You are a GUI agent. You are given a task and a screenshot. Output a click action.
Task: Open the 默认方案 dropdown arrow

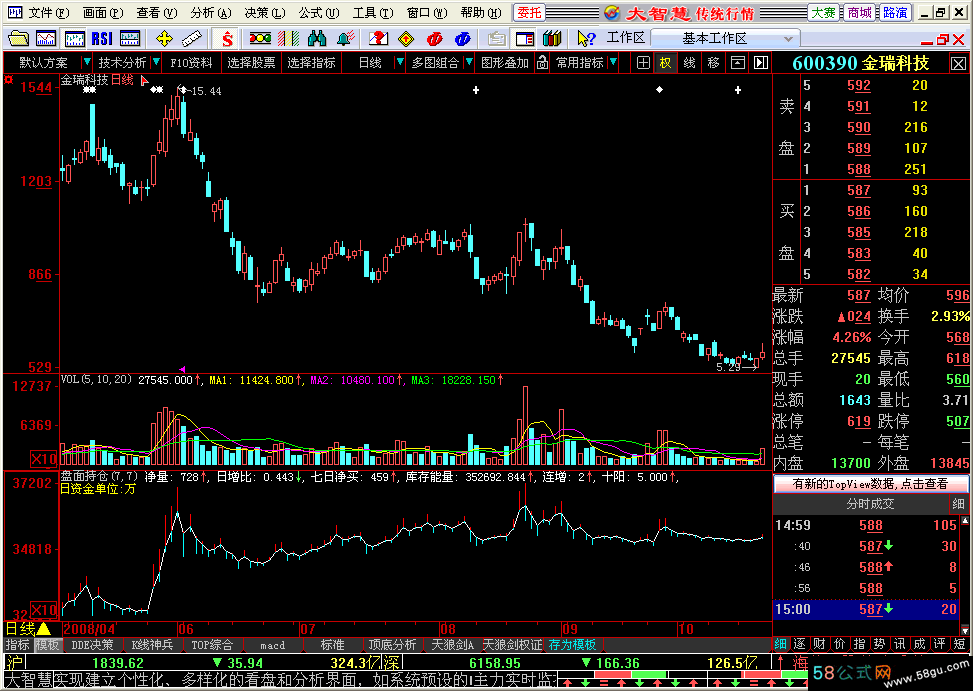coord(87,62)
